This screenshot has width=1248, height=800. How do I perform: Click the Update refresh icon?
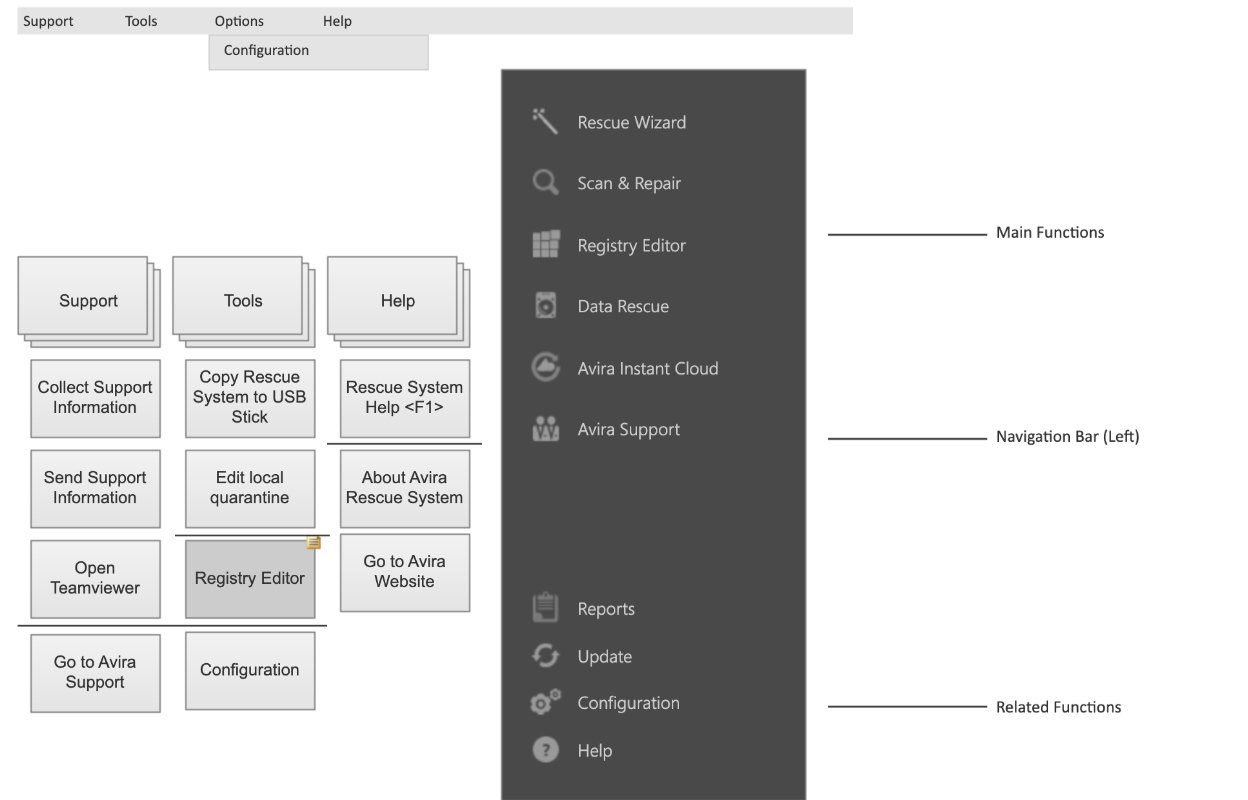545,656
